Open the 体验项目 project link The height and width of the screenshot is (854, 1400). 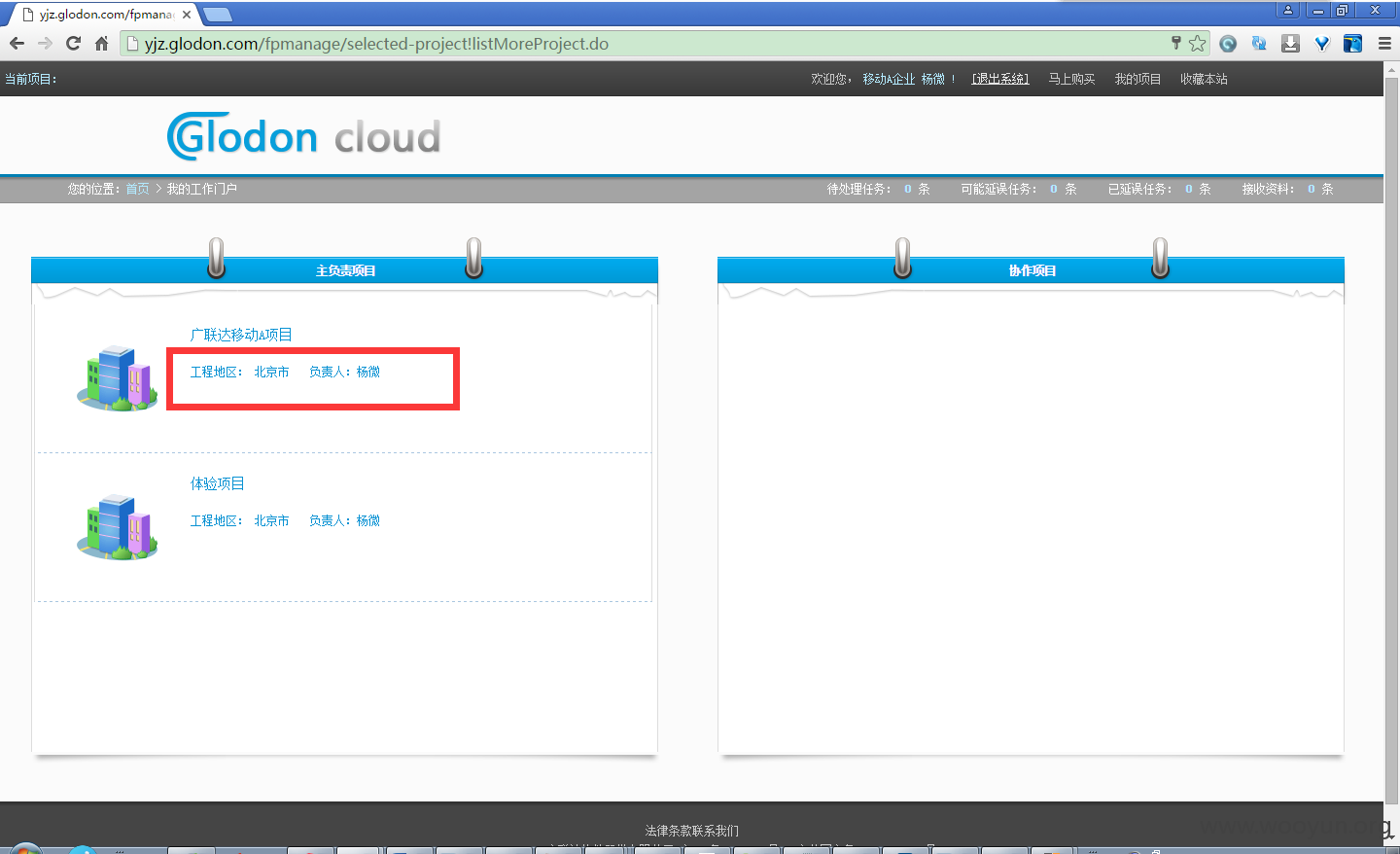(217, 483)
